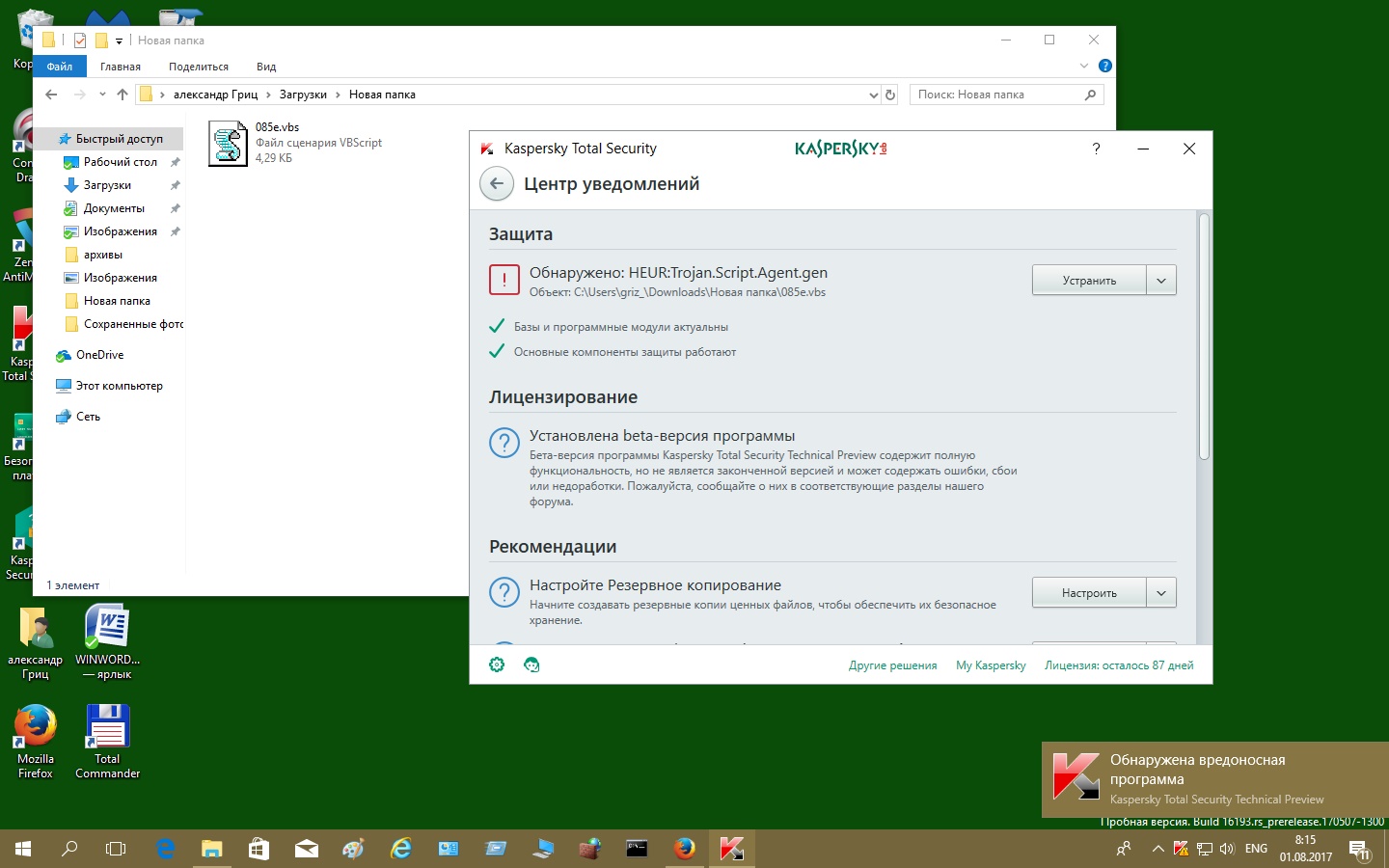Image resolution: width=1389 pixels, height=868 pixels.
Task: Switch to Поделиться ribbon tab
Action: pos(199,67)
